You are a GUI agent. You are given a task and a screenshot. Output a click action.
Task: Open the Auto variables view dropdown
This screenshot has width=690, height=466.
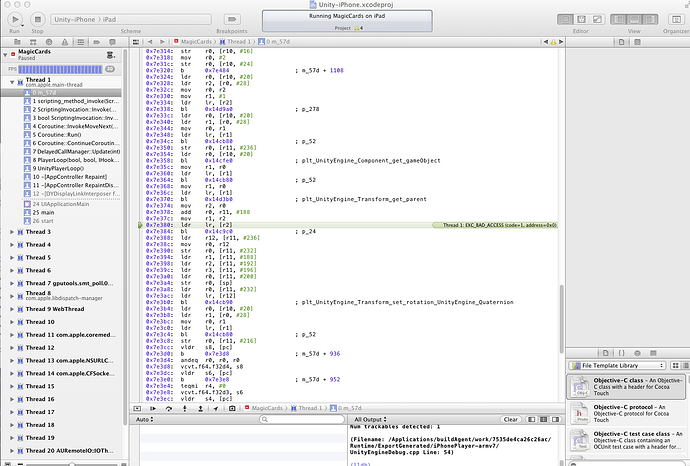click(x=144, y=419)
